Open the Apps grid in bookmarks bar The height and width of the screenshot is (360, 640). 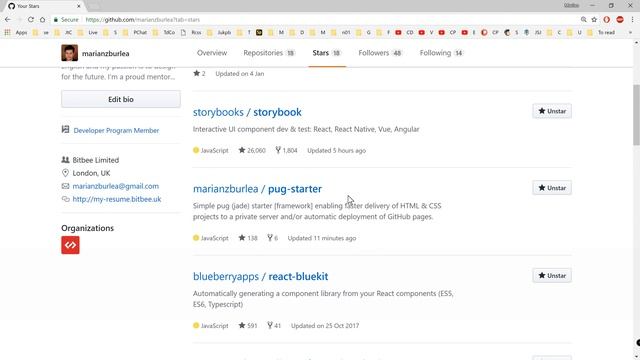(x=16, y=32)
